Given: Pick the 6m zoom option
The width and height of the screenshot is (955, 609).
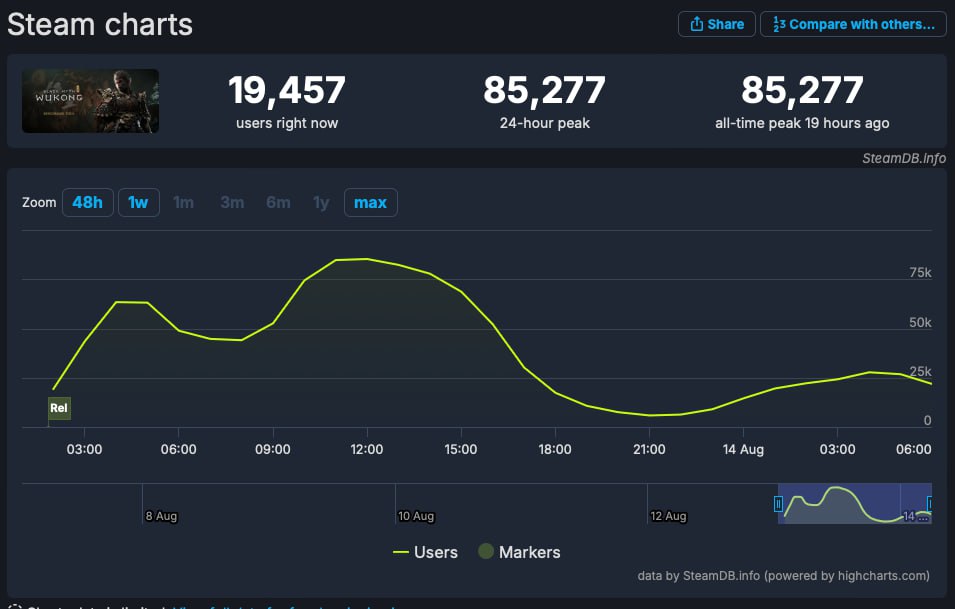Looking at the screenshot, I should [278, 203].
